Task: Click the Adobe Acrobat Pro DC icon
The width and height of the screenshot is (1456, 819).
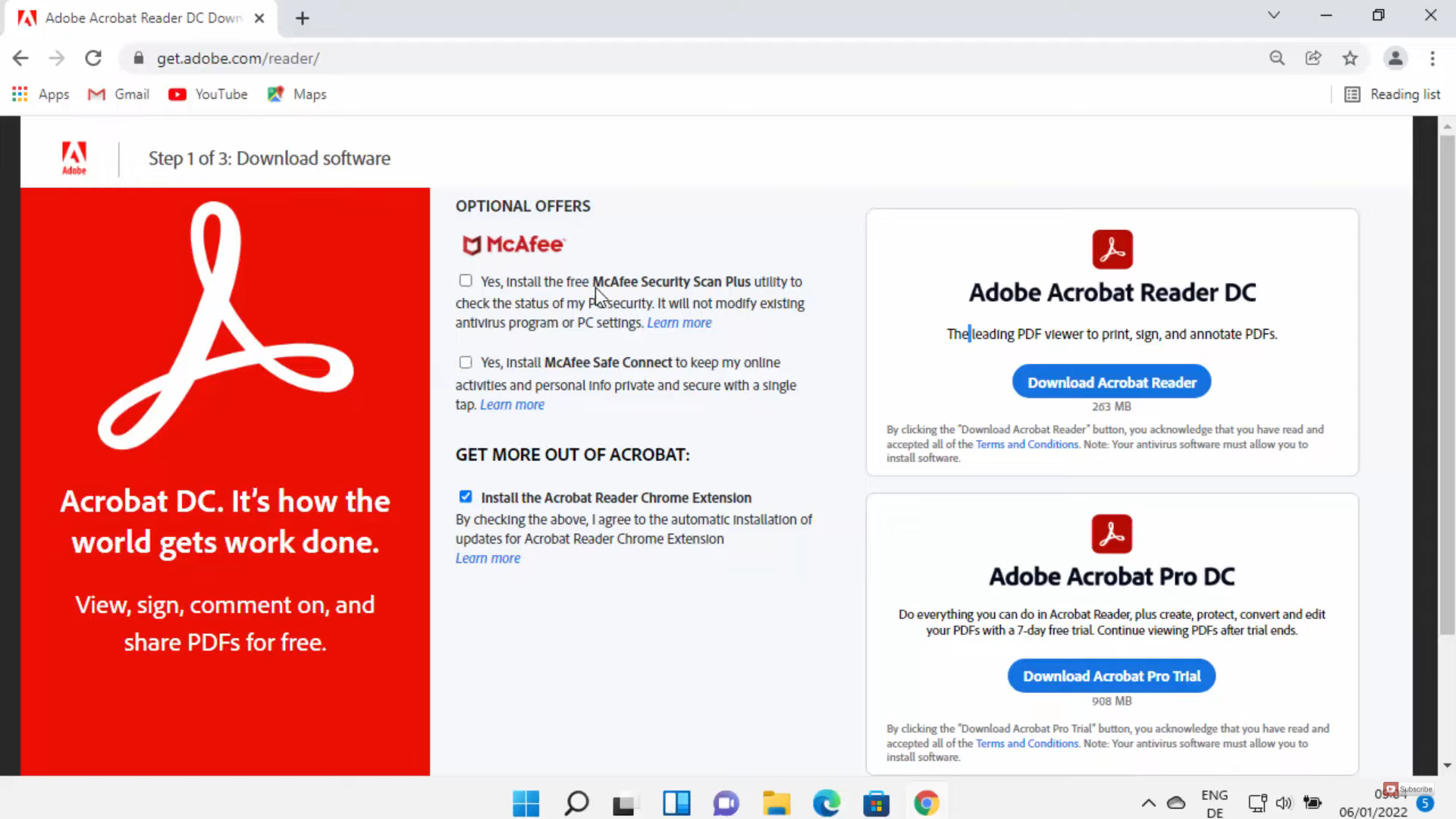Action: [1111, 533]
